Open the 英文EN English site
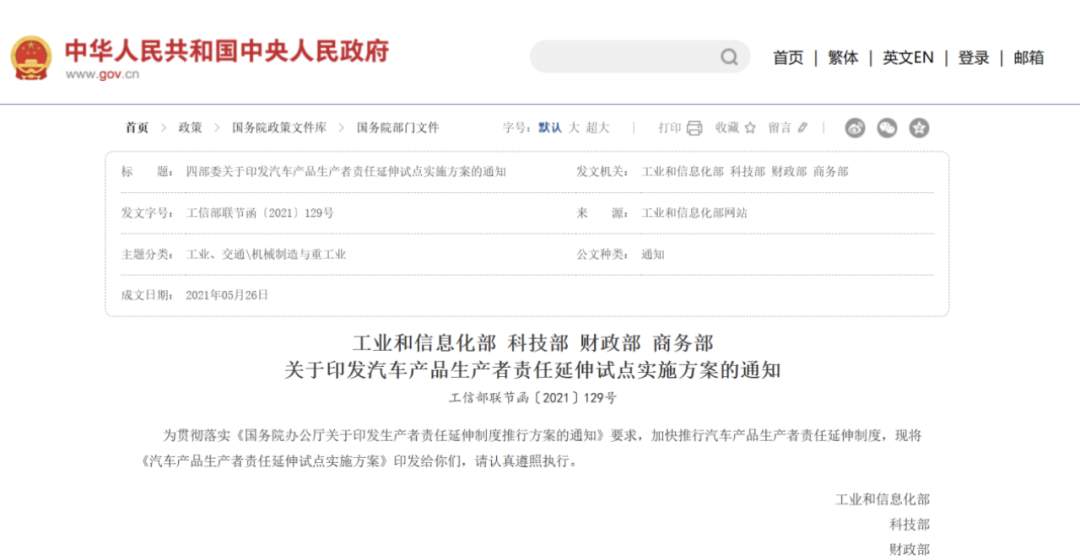 pyautogui.click(x=908, y=58)
